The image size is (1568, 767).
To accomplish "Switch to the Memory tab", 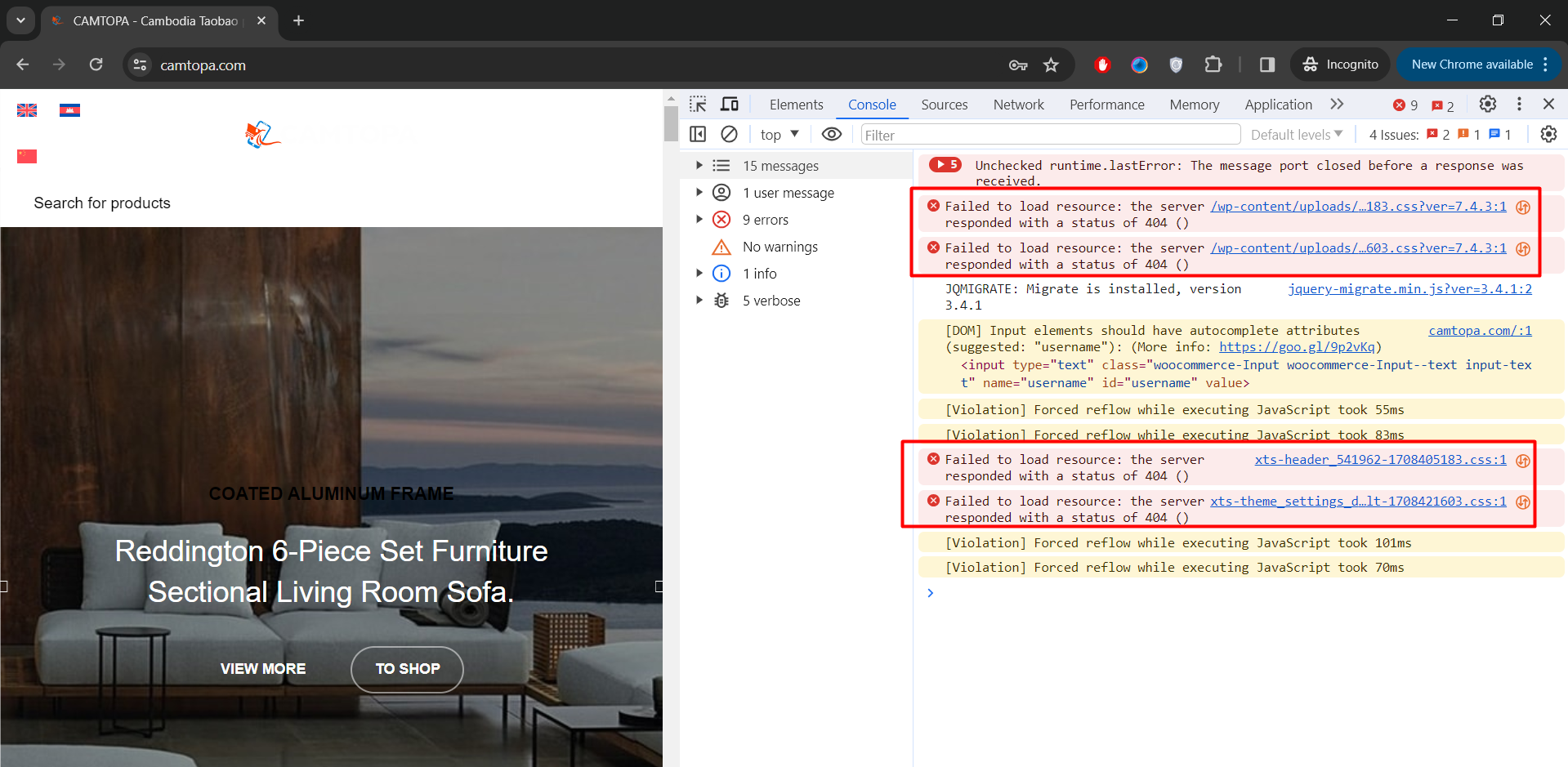I will 1194,105.
